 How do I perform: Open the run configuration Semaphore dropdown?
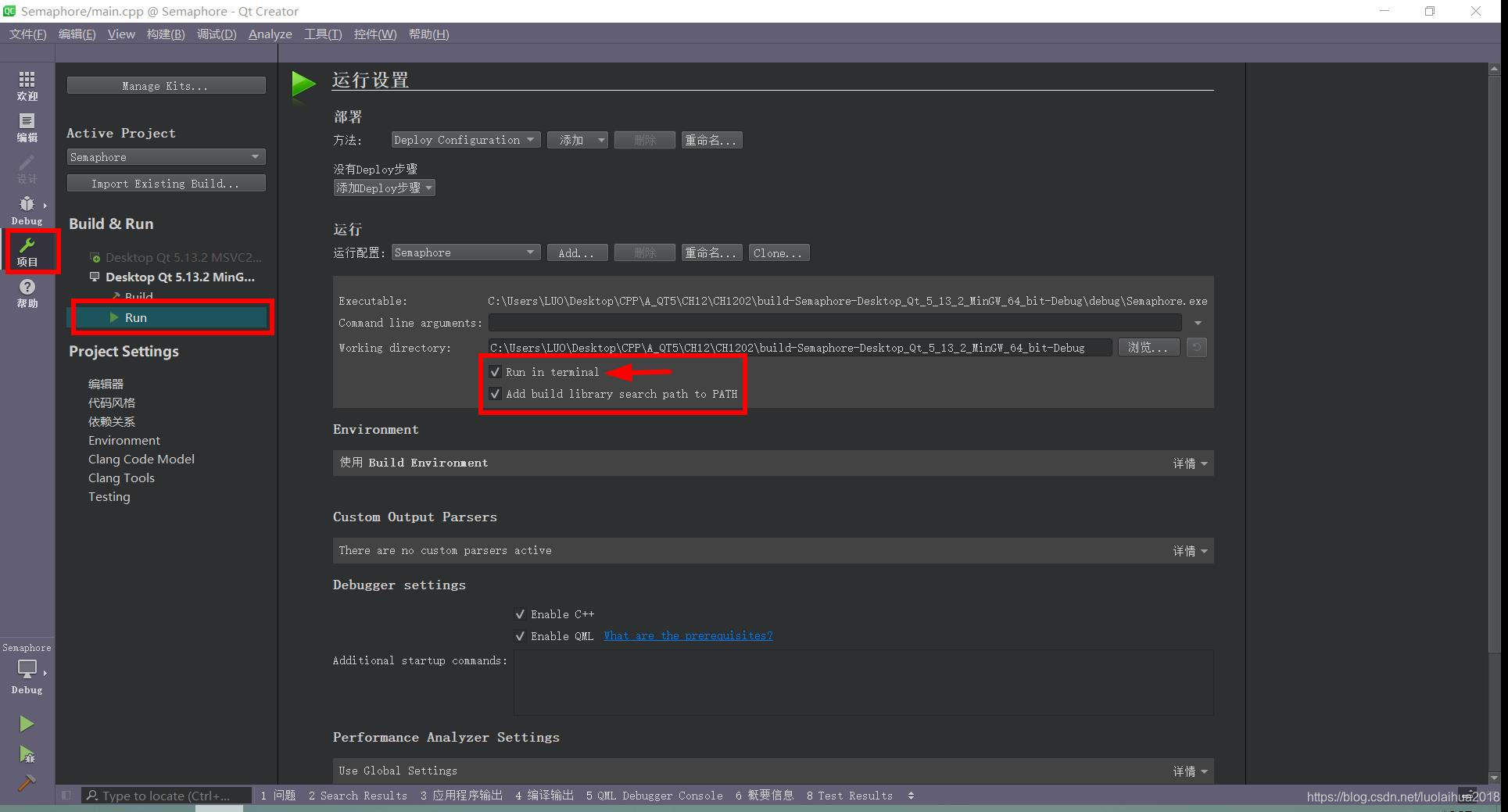[x=465, y=252]
